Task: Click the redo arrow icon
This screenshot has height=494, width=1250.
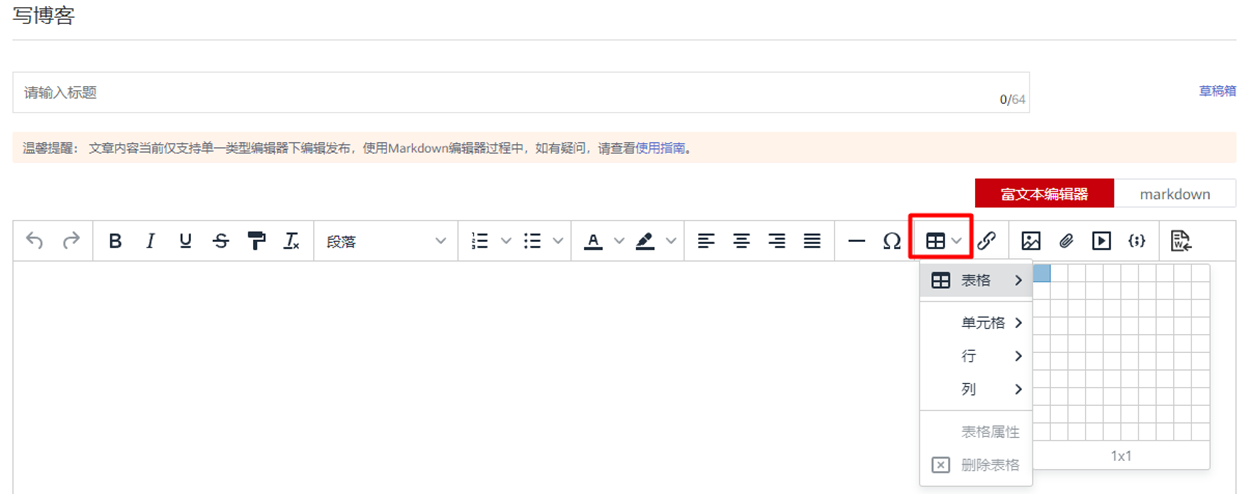Action: 71,241
